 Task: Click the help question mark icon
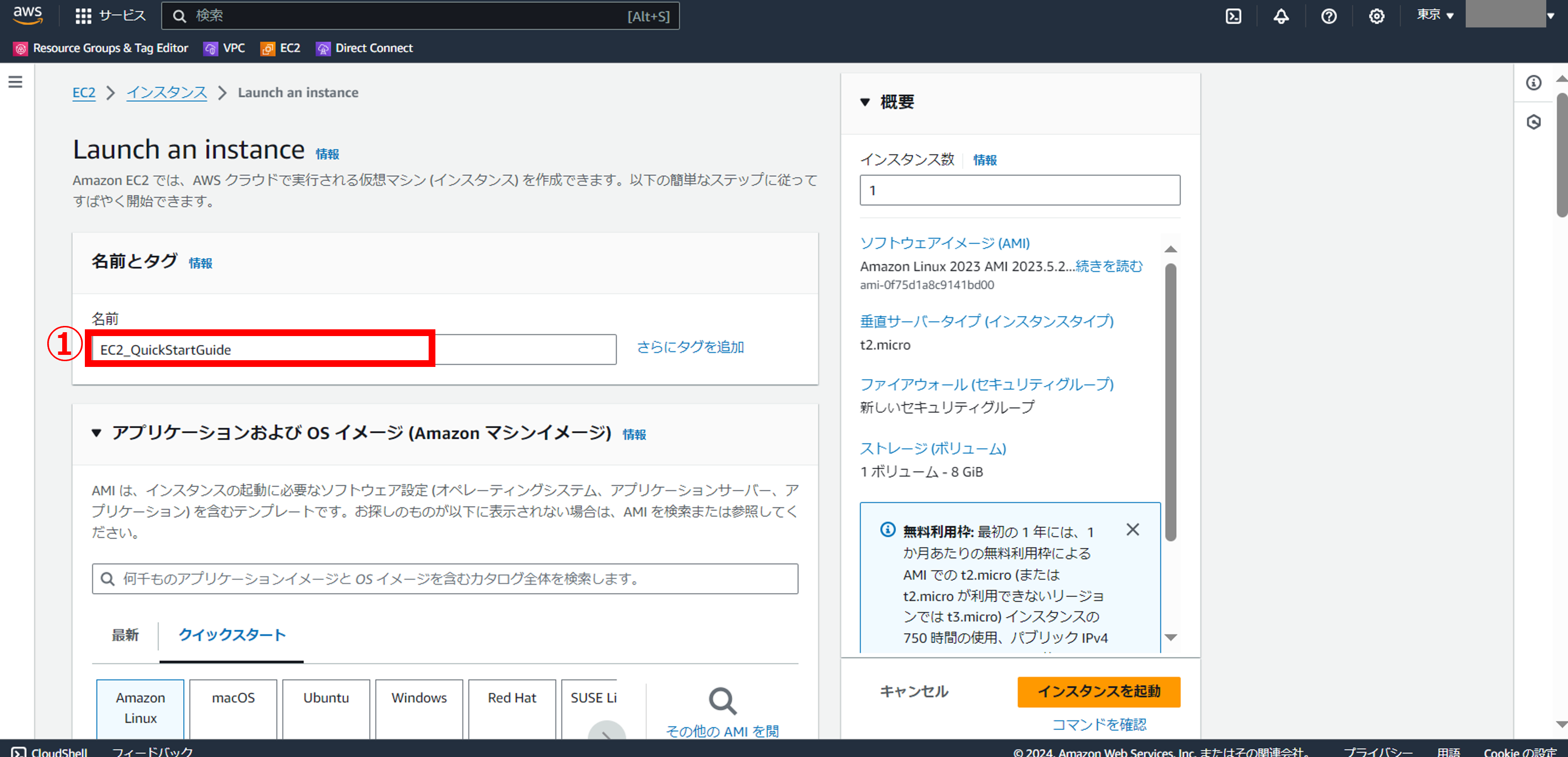tap(1329, 16)
